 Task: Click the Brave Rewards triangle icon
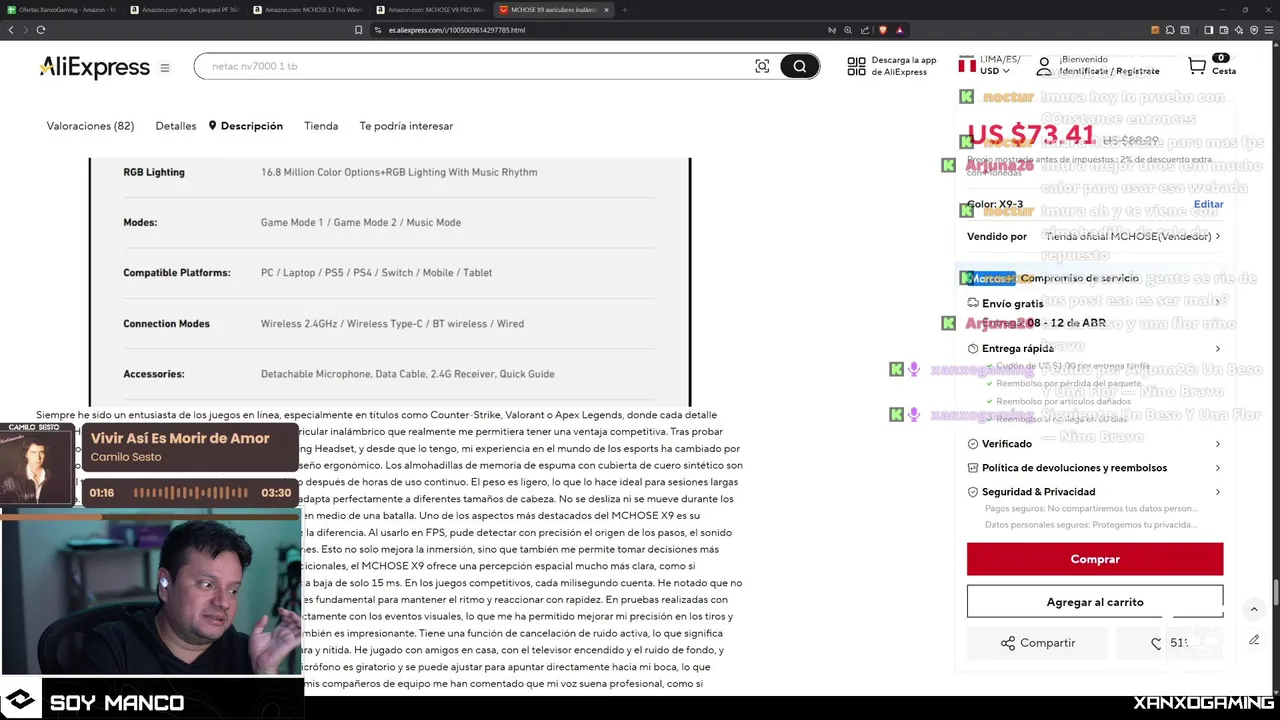click(900, 30)
